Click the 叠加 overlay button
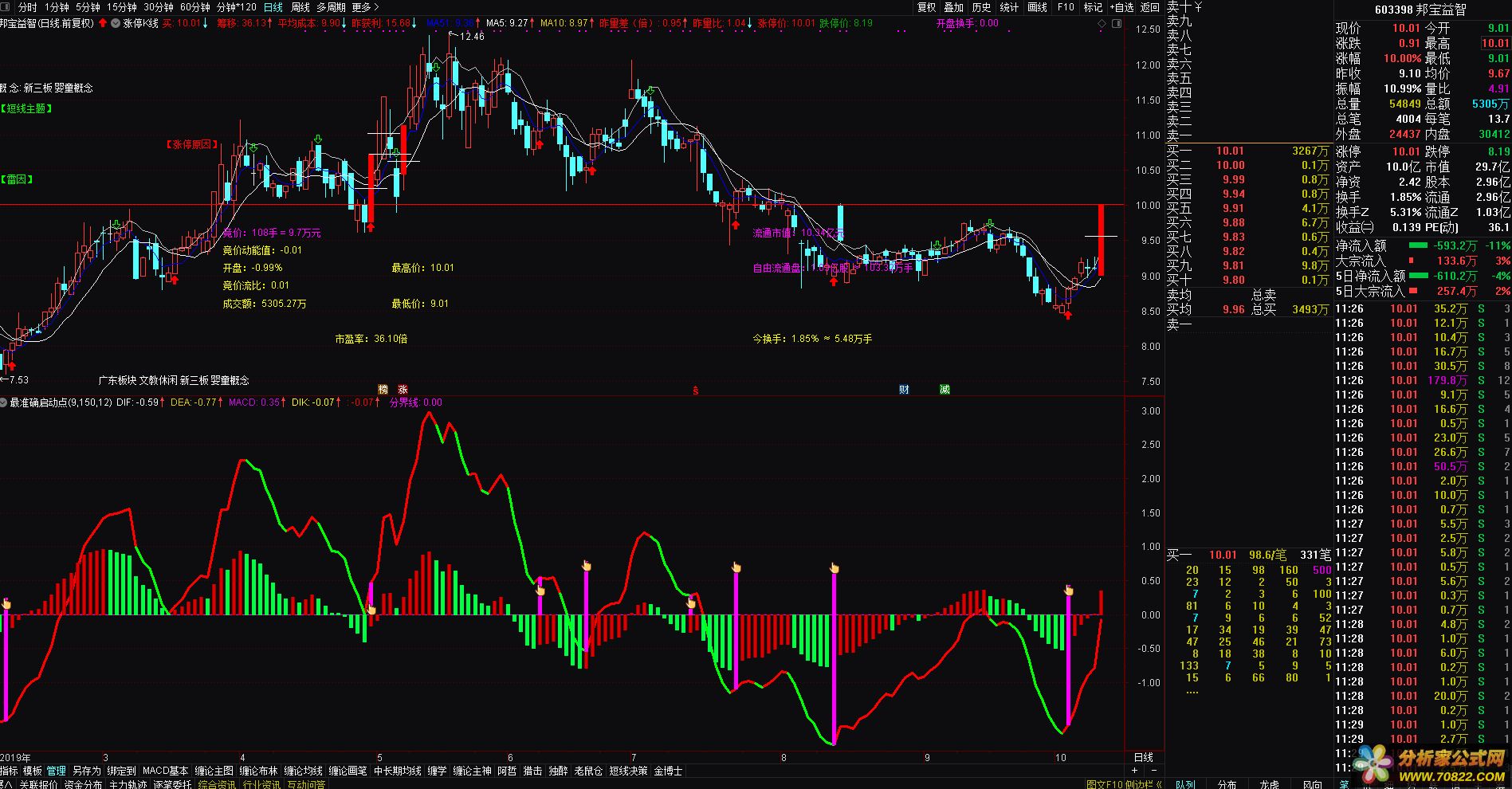The image size is (1512, 789). [x=953, y=7]
